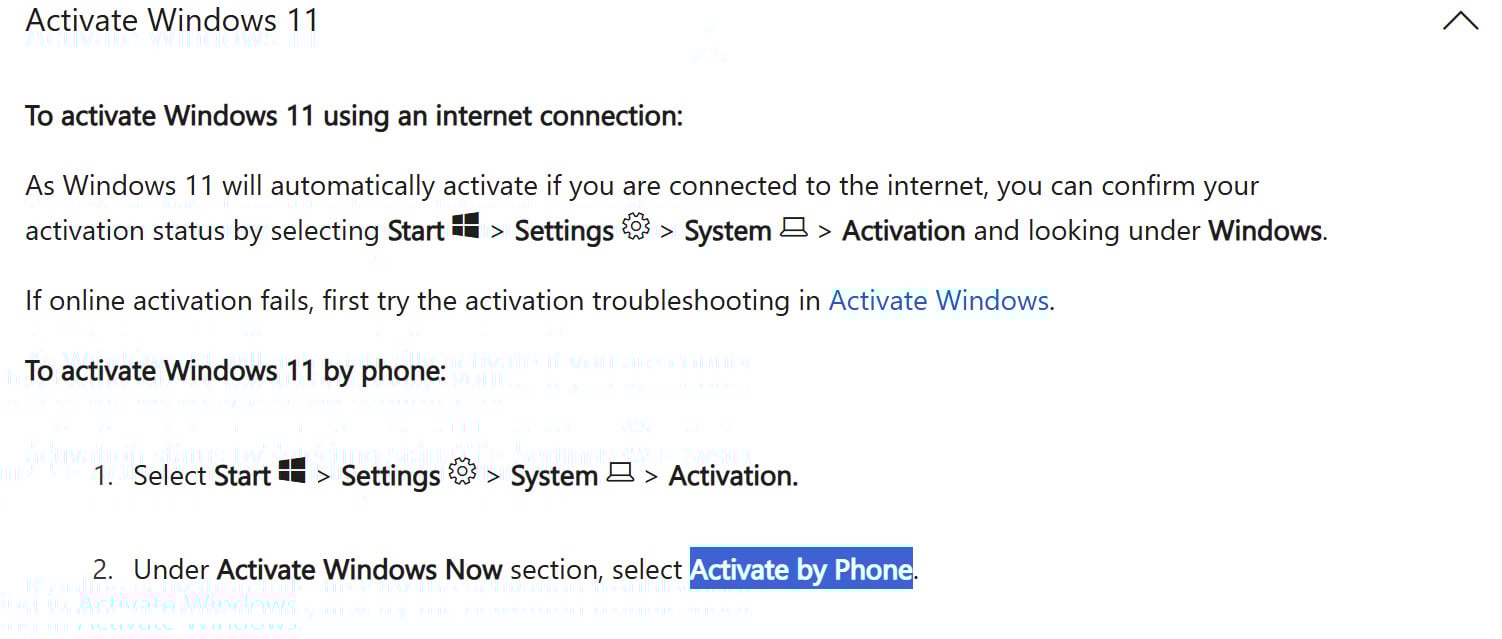Click bold "Activation." ending step 1

[x=733, y=476]
